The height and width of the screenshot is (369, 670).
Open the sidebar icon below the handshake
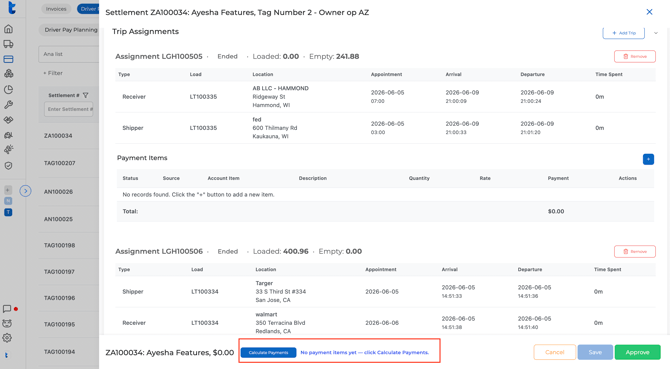click(8, 135)
